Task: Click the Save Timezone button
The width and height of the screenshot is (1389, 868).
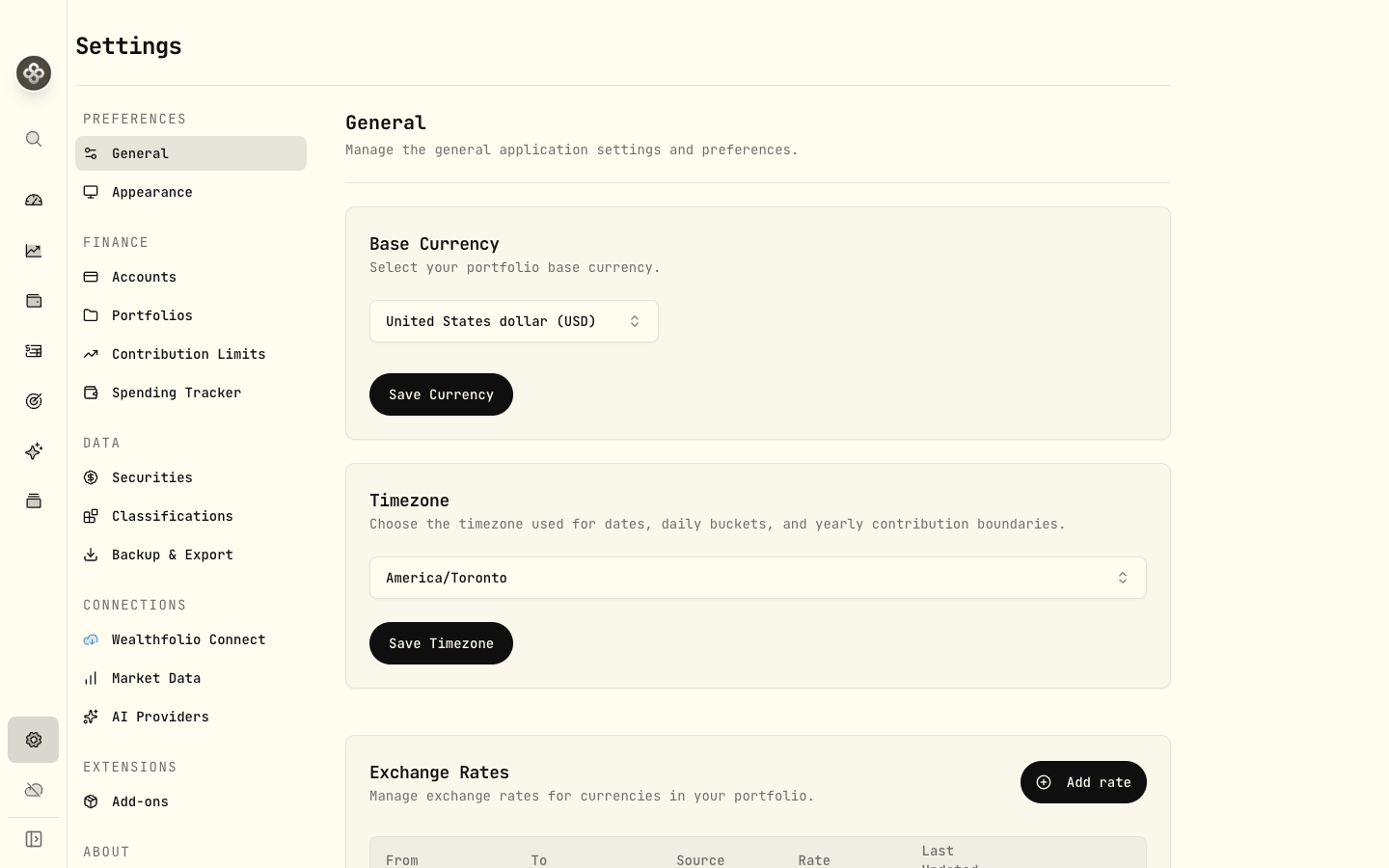Action: (x=441, y=643)
